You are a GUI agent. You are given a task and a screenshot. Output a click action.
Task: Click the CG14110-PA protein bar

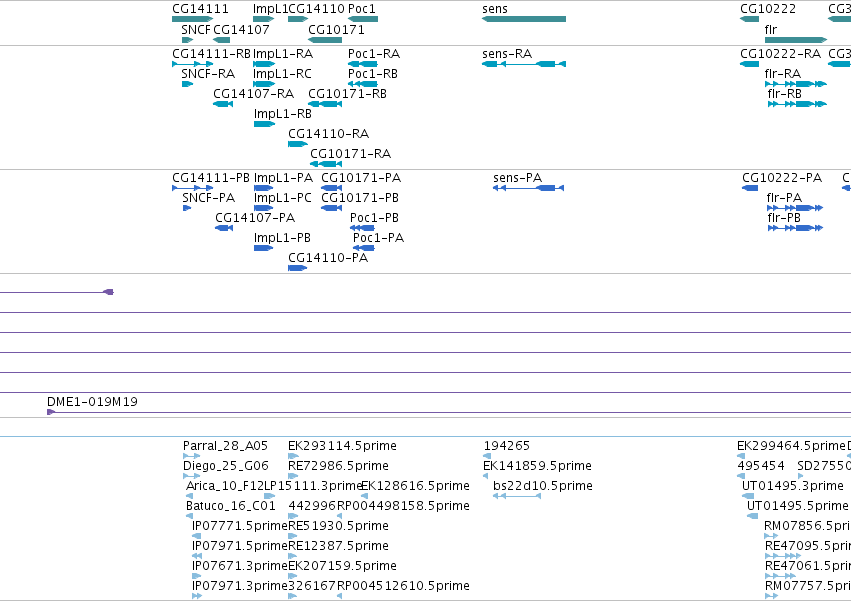[297, 268]
